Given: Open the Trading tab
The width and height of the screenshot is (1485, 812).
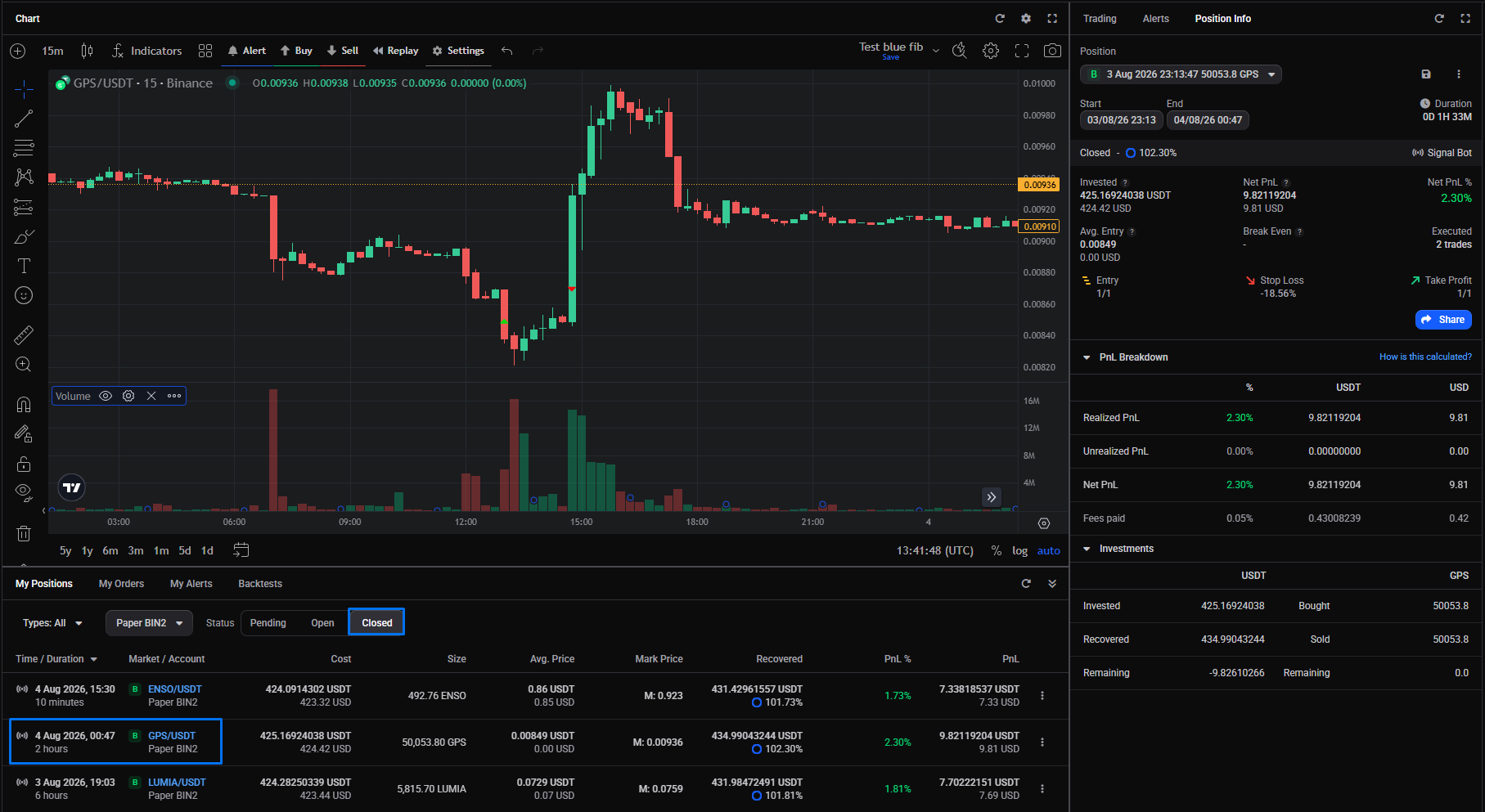Looking at the screenshot, I should [x=1100, y=18].
